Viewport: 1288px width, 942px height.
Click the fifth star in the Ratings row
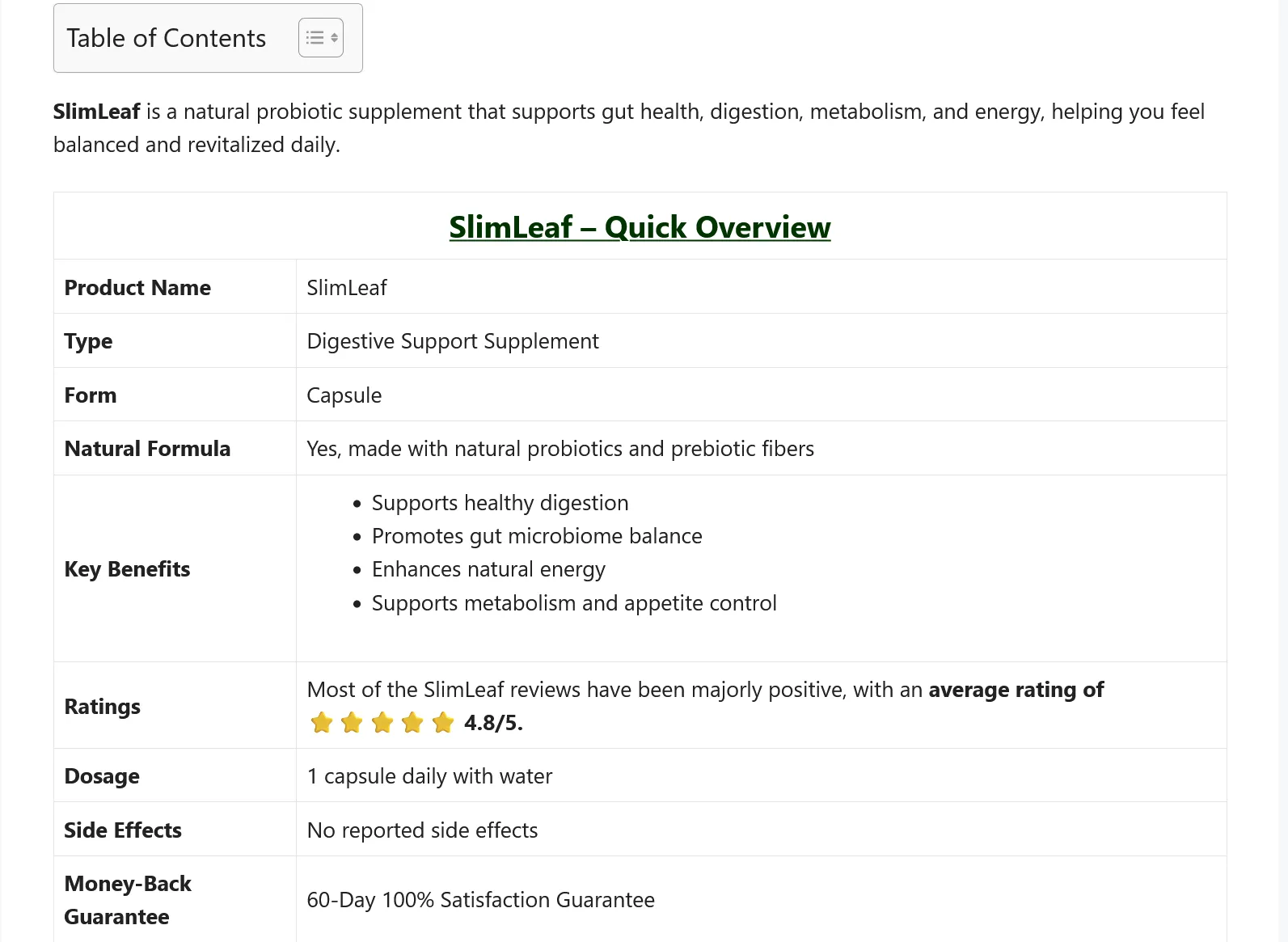[x=443, y=723]
